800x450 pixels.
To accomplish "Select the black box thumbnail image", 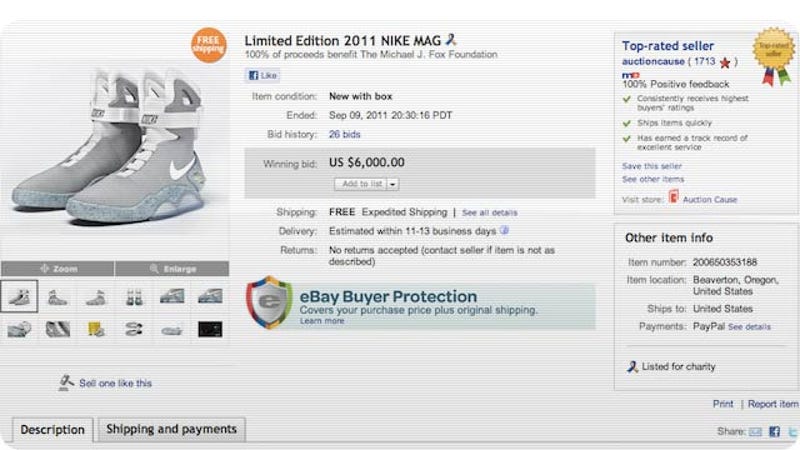I will click(x=210, y=329).
